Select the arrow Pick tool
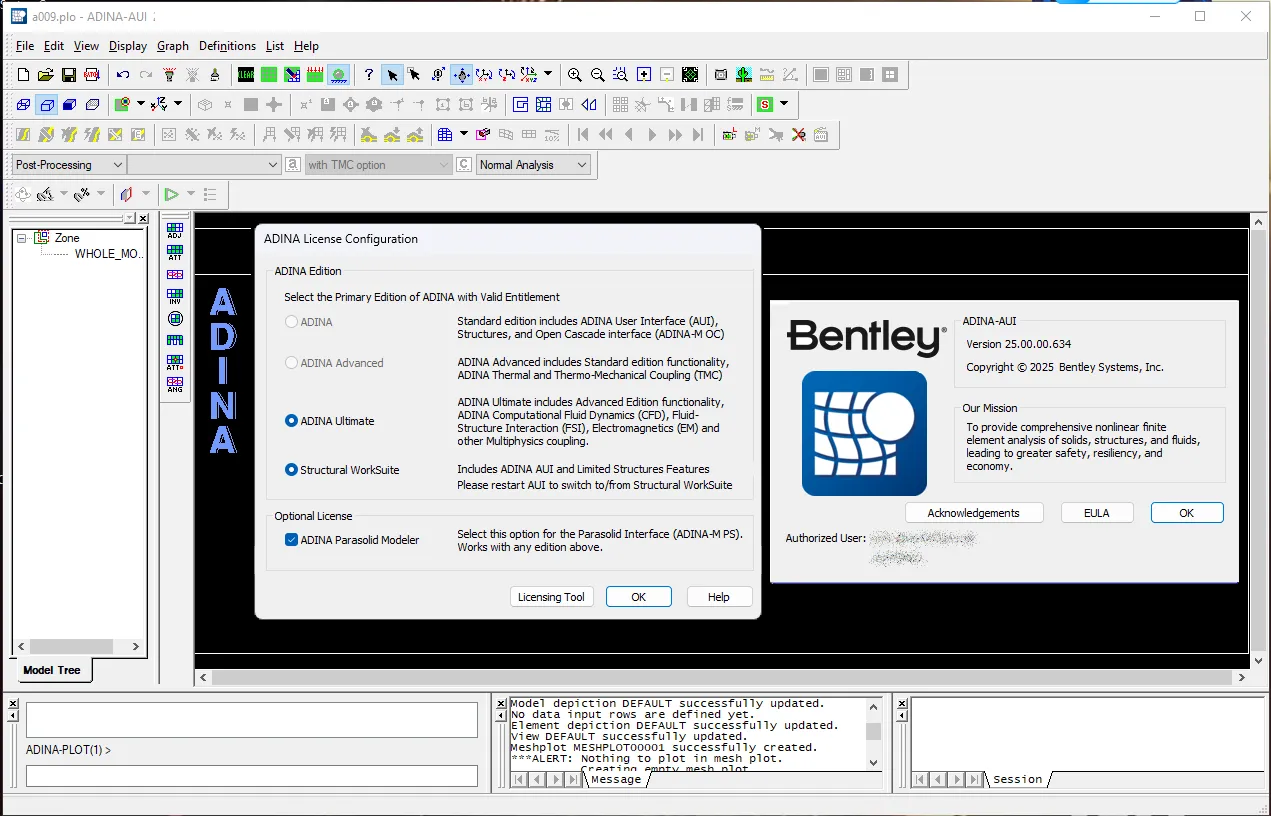This screenshot has width=1271, height=816. coord(392,75)
